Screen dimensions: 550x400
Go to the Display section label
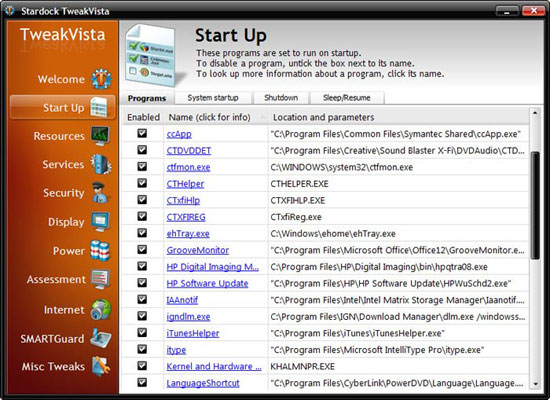[x=66, y=222]
